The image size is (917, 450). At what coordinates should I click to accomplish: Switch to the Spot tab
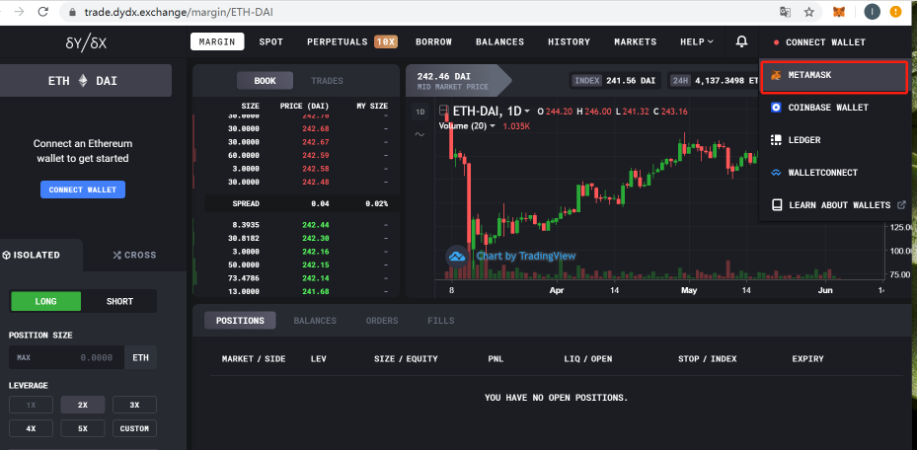[271, 42]
